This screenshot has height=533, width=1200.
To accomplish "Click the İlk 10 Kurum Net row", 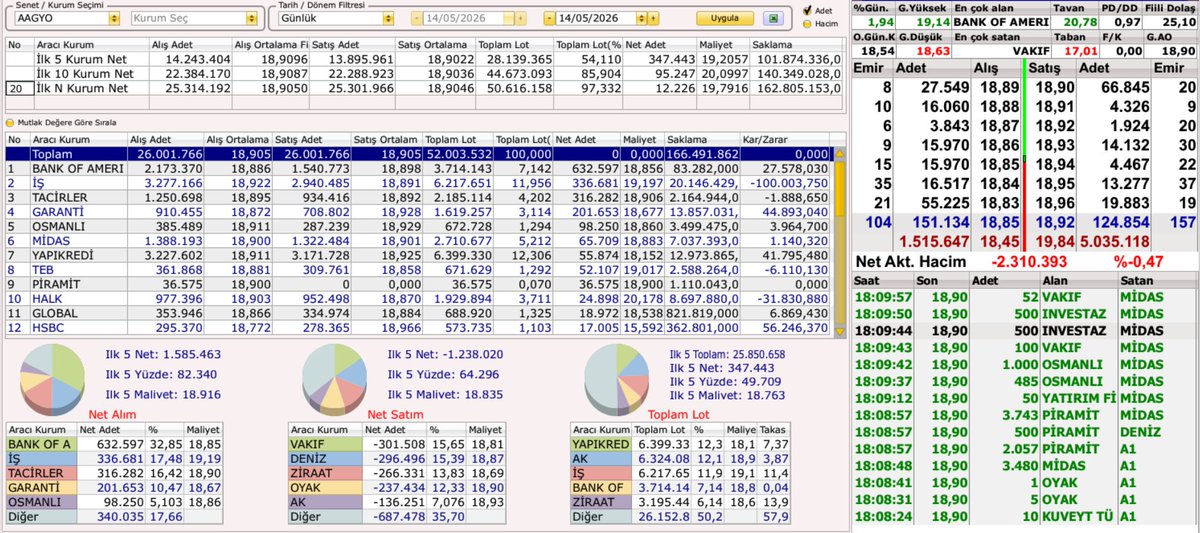I will click(x=424, y=73).
